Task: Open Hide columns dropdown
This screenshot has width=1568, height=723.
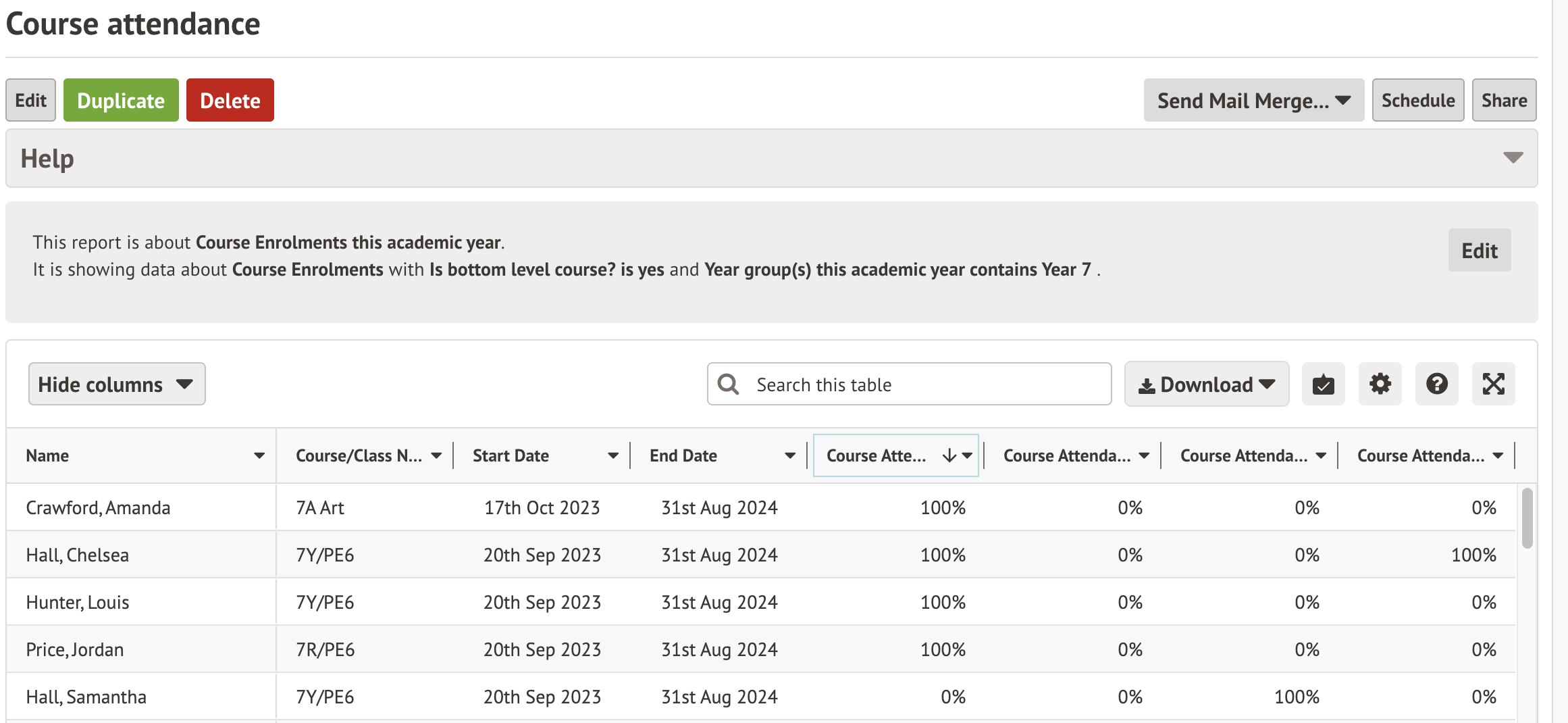Action: point(117,384)
